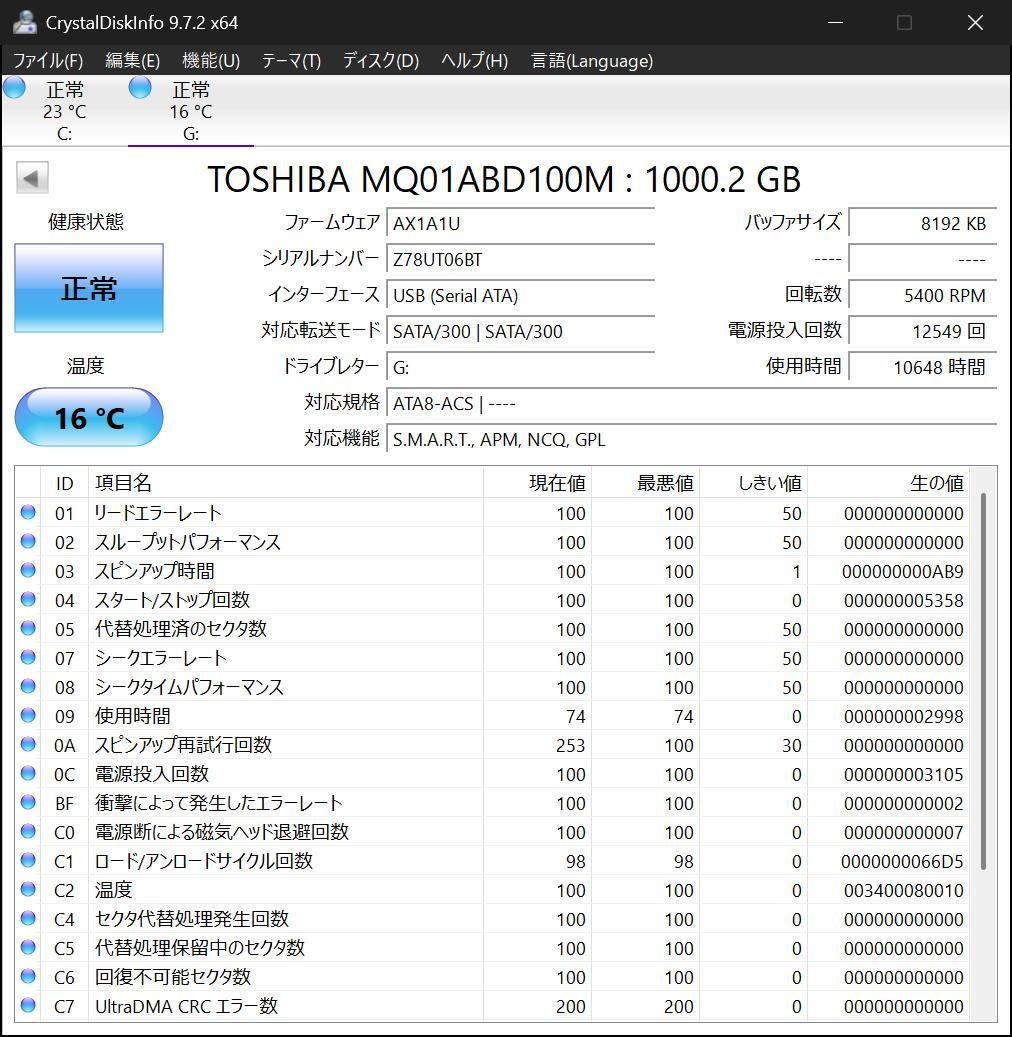Click the firmware field showing AX1A1U
The width and height of the screenshot is (1012, 1037).
point(520,224)
